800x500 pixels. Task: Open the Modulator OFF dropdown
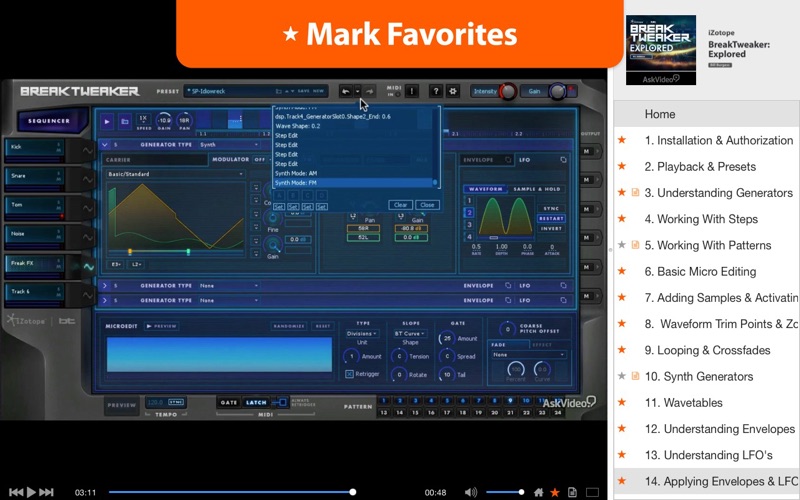262,160
